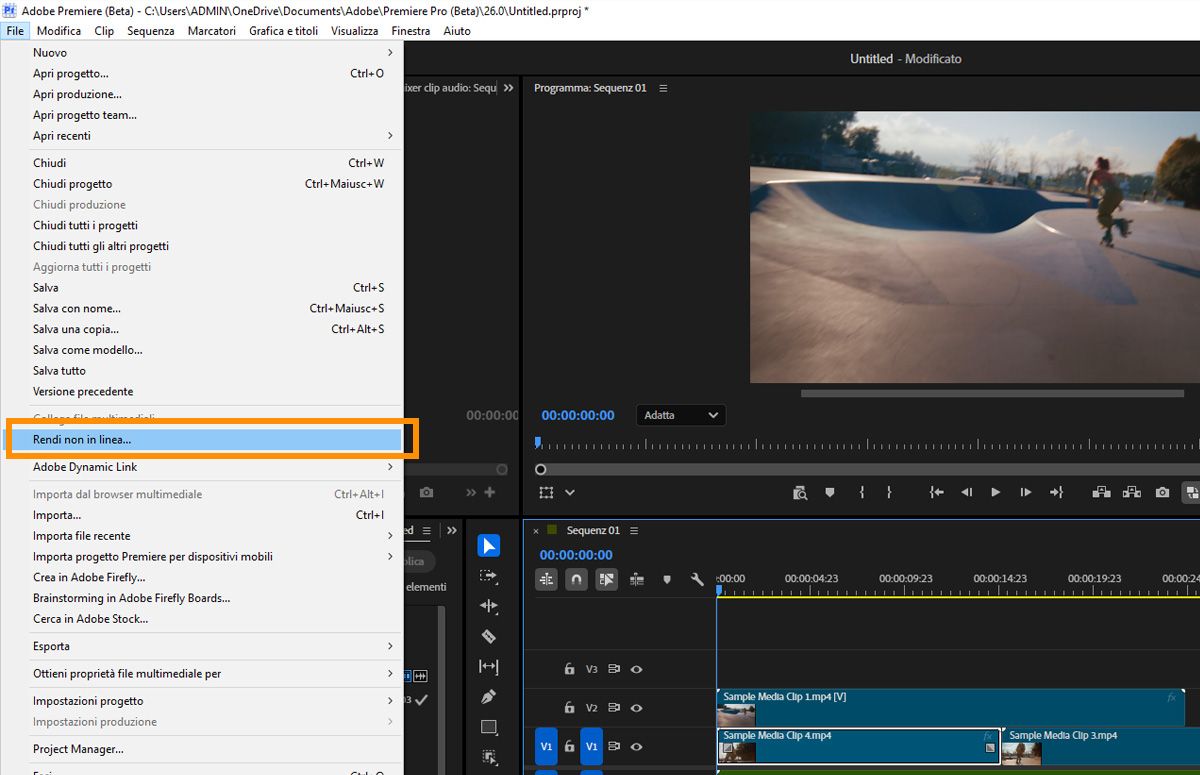1200x775 pixels.
Task: Click the Extract button
Action: tap(1132, 492)
